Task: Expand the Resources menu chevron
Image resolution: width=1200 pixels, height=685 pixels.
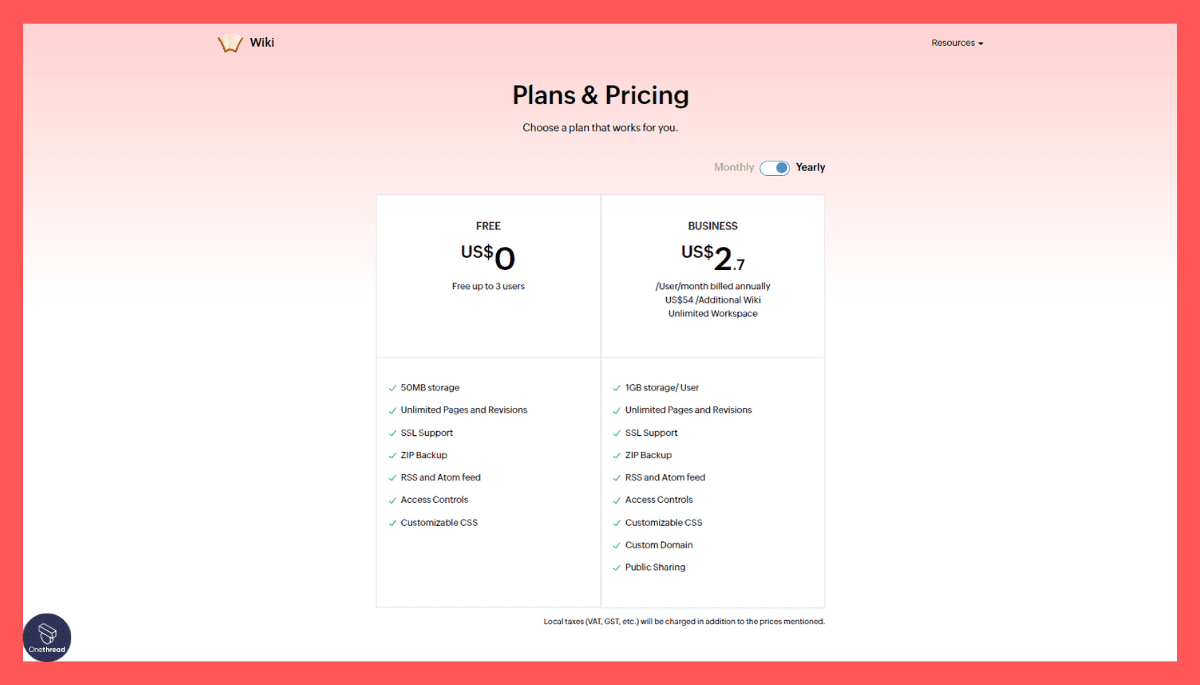Action: [981, 43]
